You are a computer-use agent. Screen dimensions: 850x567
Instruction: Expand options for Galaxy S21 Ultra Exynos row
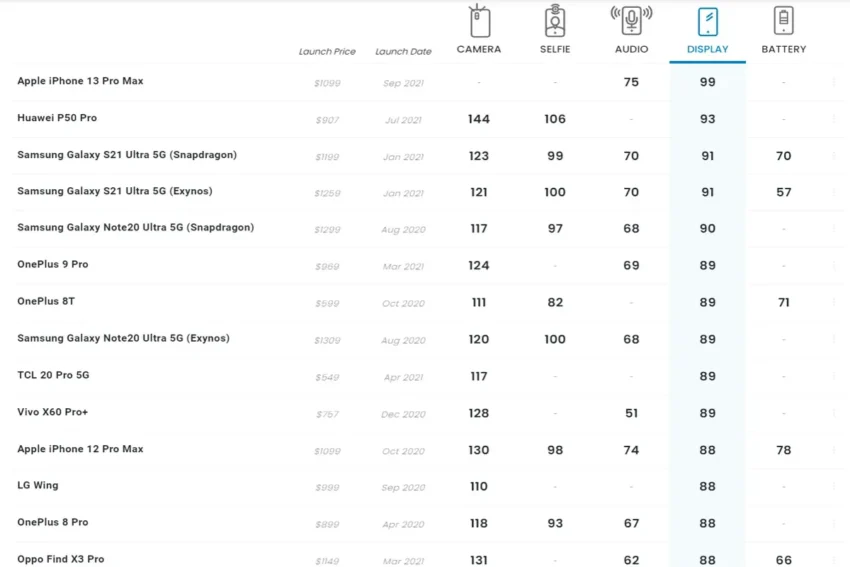click(x=834, y=193)
